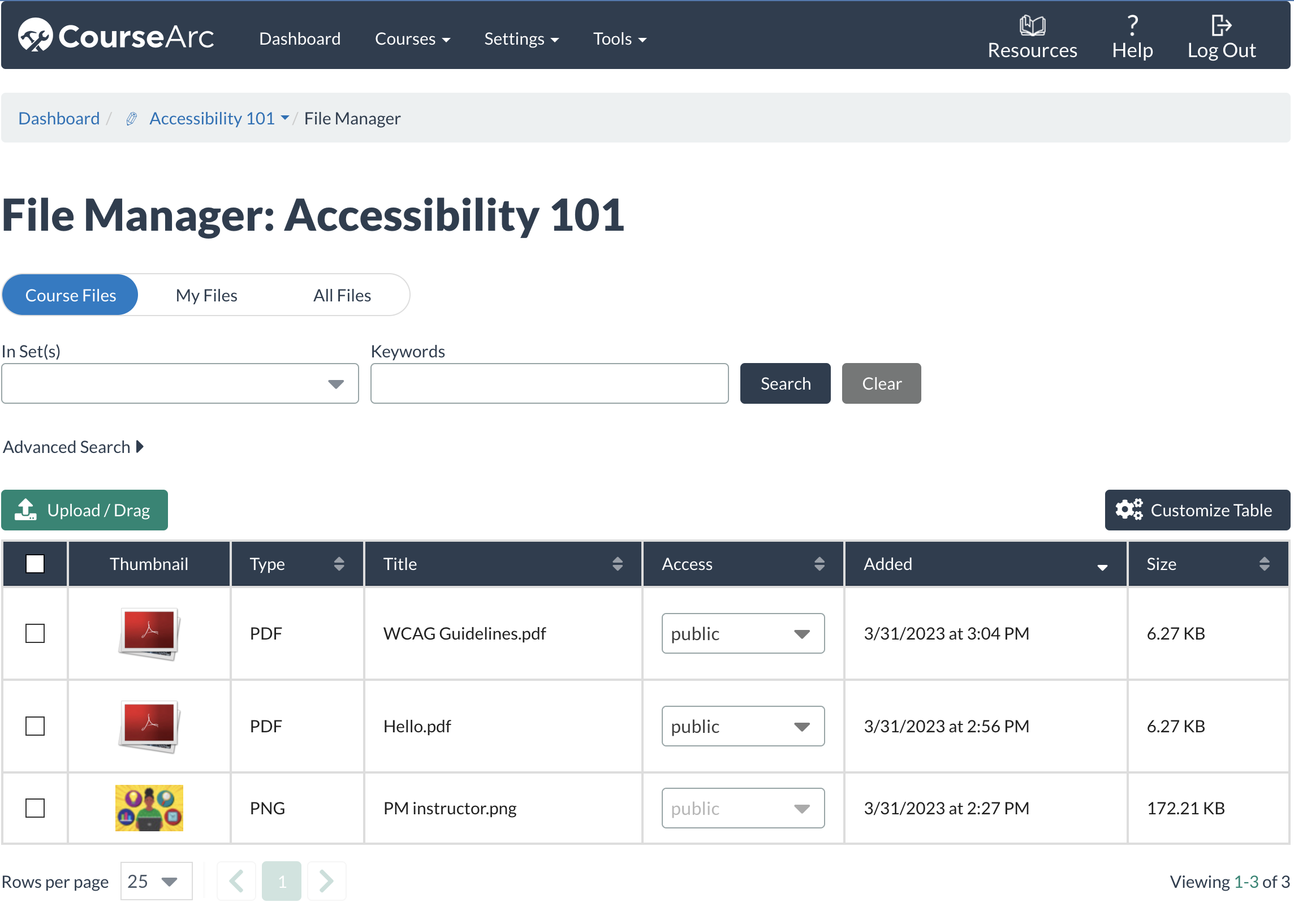Viewport: 1294px width, 924px height.
Task: Go to next page arrow
Action: click(326, 881)
